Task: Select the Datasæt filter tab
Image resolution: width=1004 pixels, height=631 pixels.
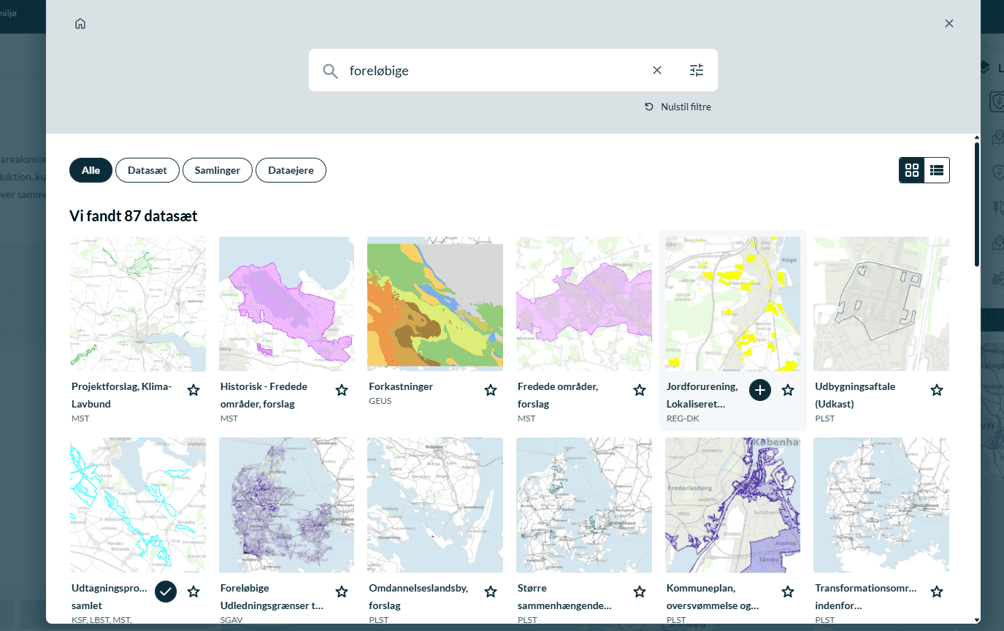Action: tap(147, 170)
